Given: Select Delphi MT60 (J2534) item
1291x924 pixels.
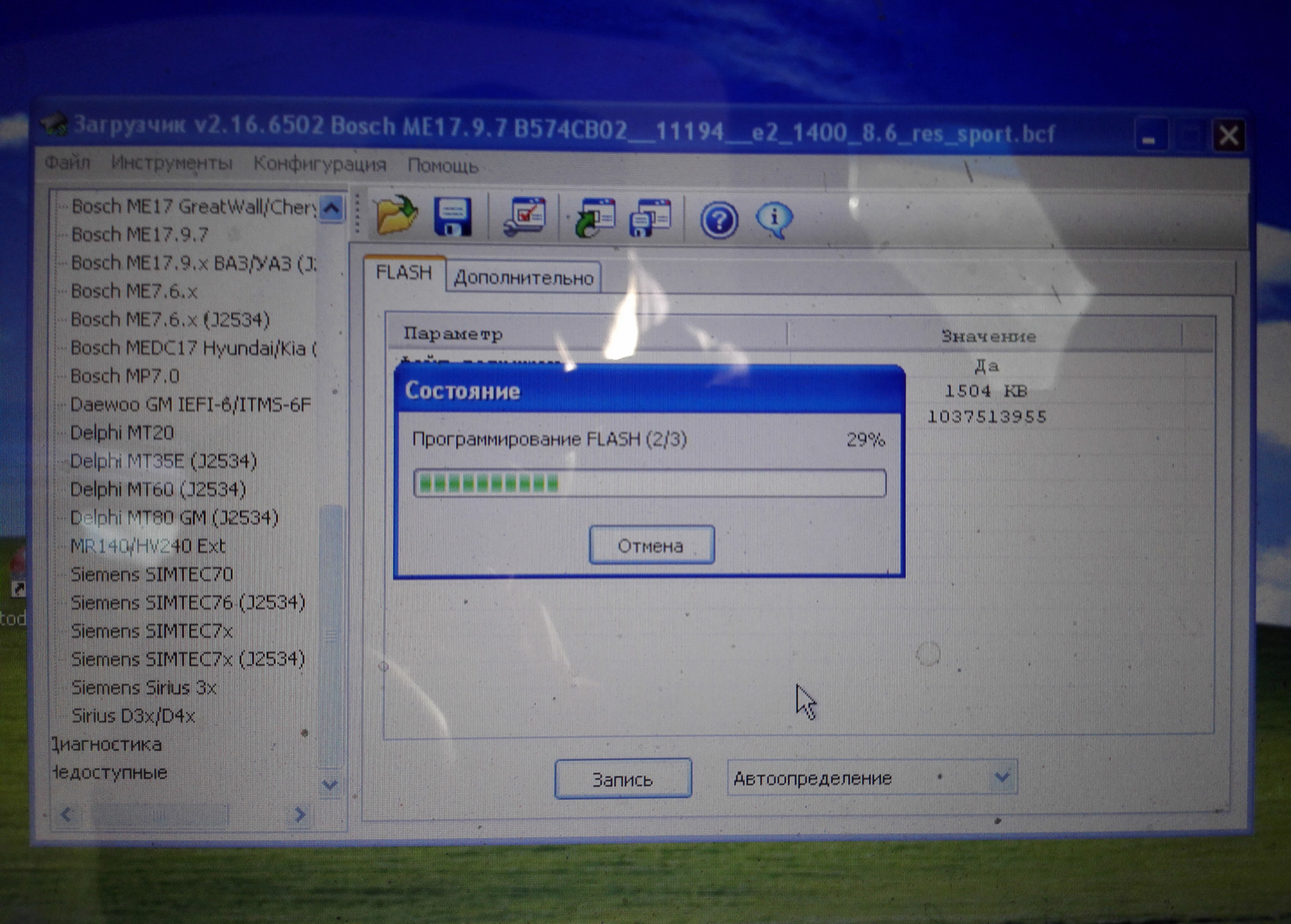Looking at the screenshot, I should point(158,490).
